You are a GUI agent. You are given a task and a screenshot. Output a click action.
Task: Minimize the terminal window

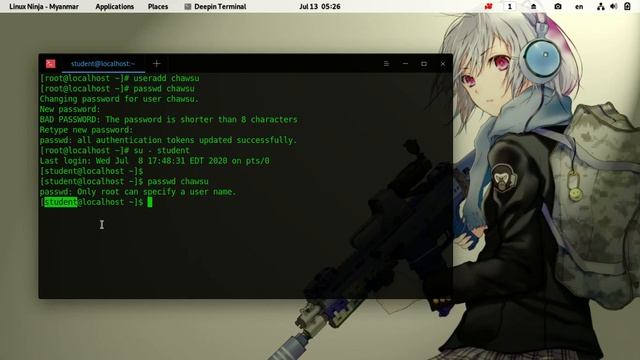click(x=405, y=64)
